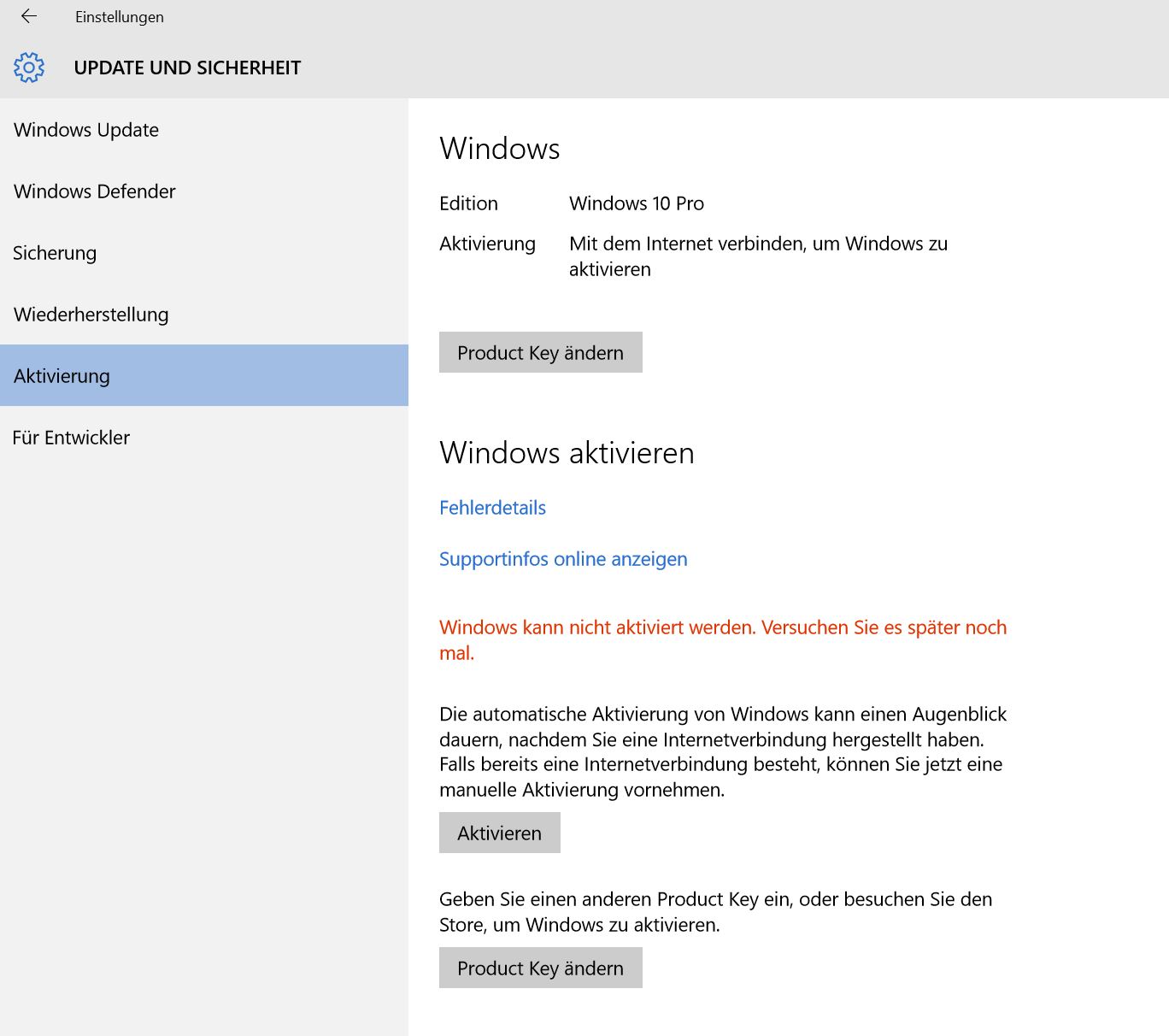Click the Windows heading above Edition
Image resolution: width=1169 pixels, height=1036 pixels.
[x=500, y=148]
